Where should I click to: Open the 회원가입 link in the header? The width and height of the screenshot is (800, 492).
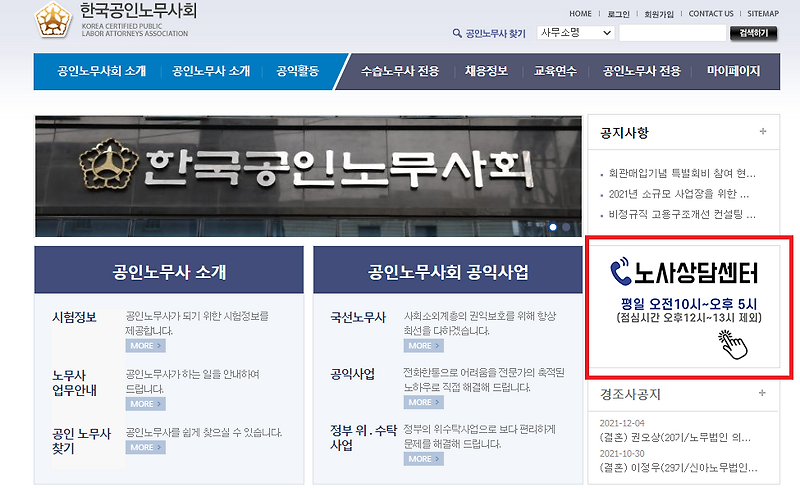[x=659, y=14]
